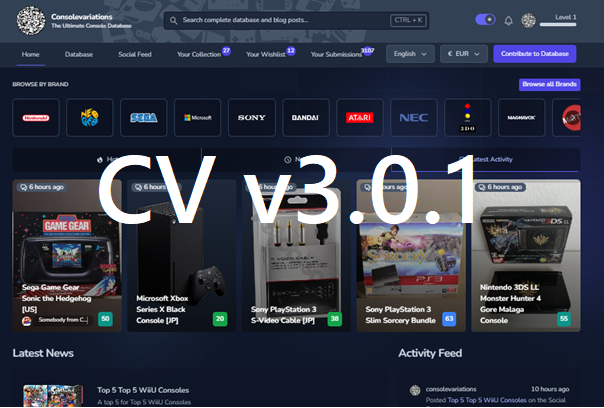Select the Nintendo brand tile
604x408 pixels.
[x=36, y=118]
